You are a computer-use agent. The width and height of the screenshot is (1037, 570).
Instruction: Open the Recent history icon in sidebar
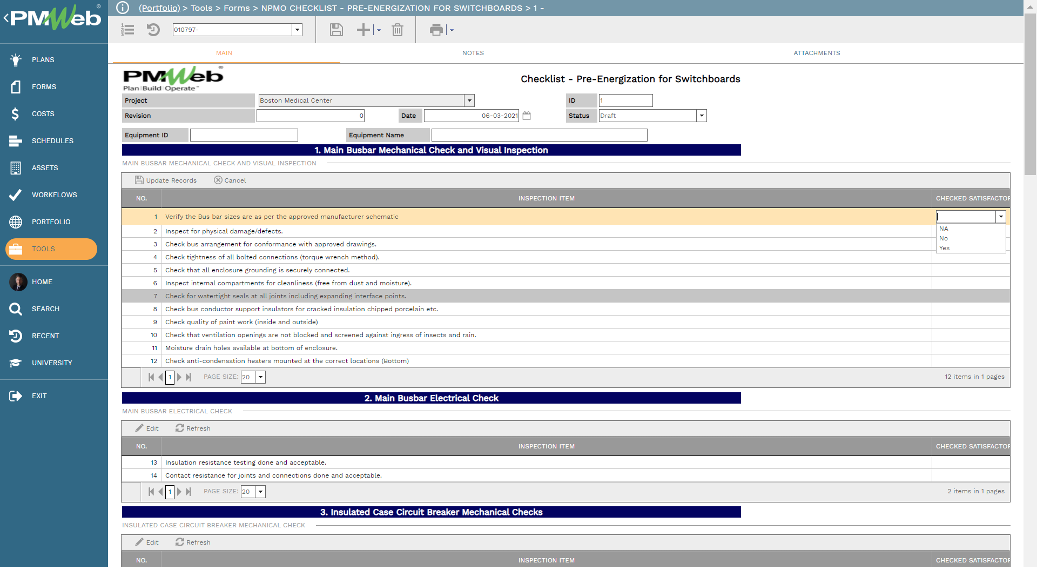point(16,336)
